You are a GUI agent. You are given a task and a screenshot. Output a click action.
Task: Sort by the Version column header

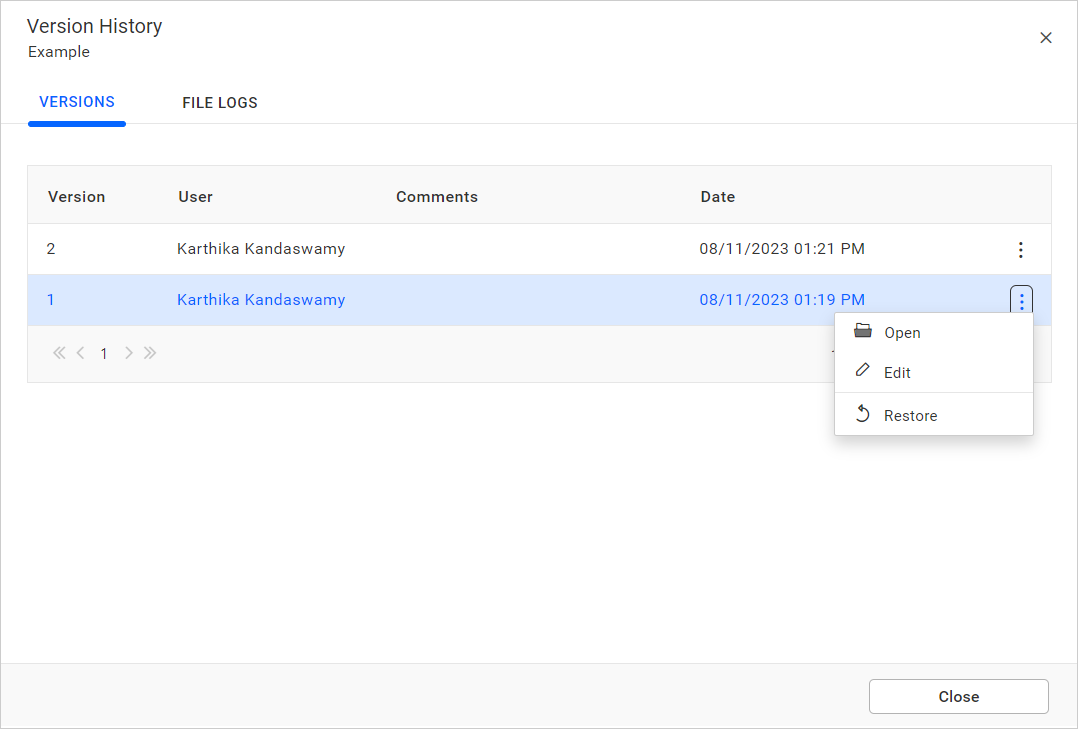(77, 197)
